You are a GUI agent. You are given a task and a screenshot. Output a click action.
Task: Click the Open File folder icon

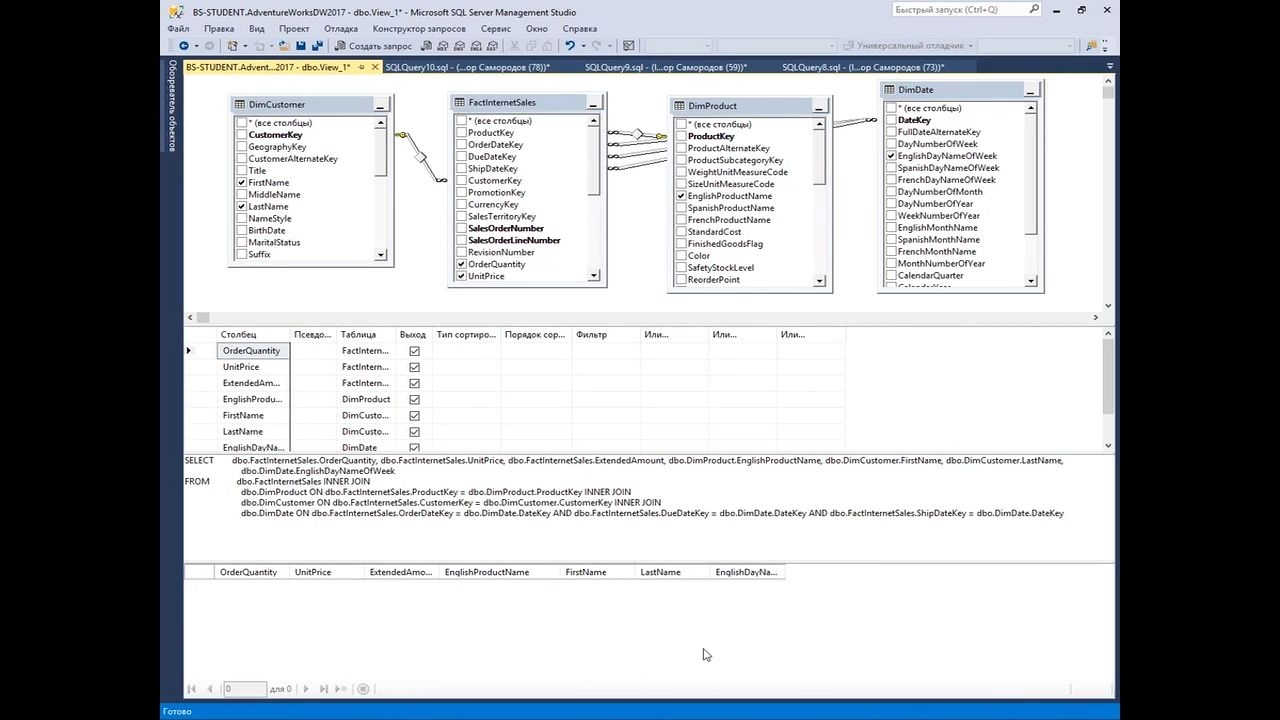pos(285,46)
